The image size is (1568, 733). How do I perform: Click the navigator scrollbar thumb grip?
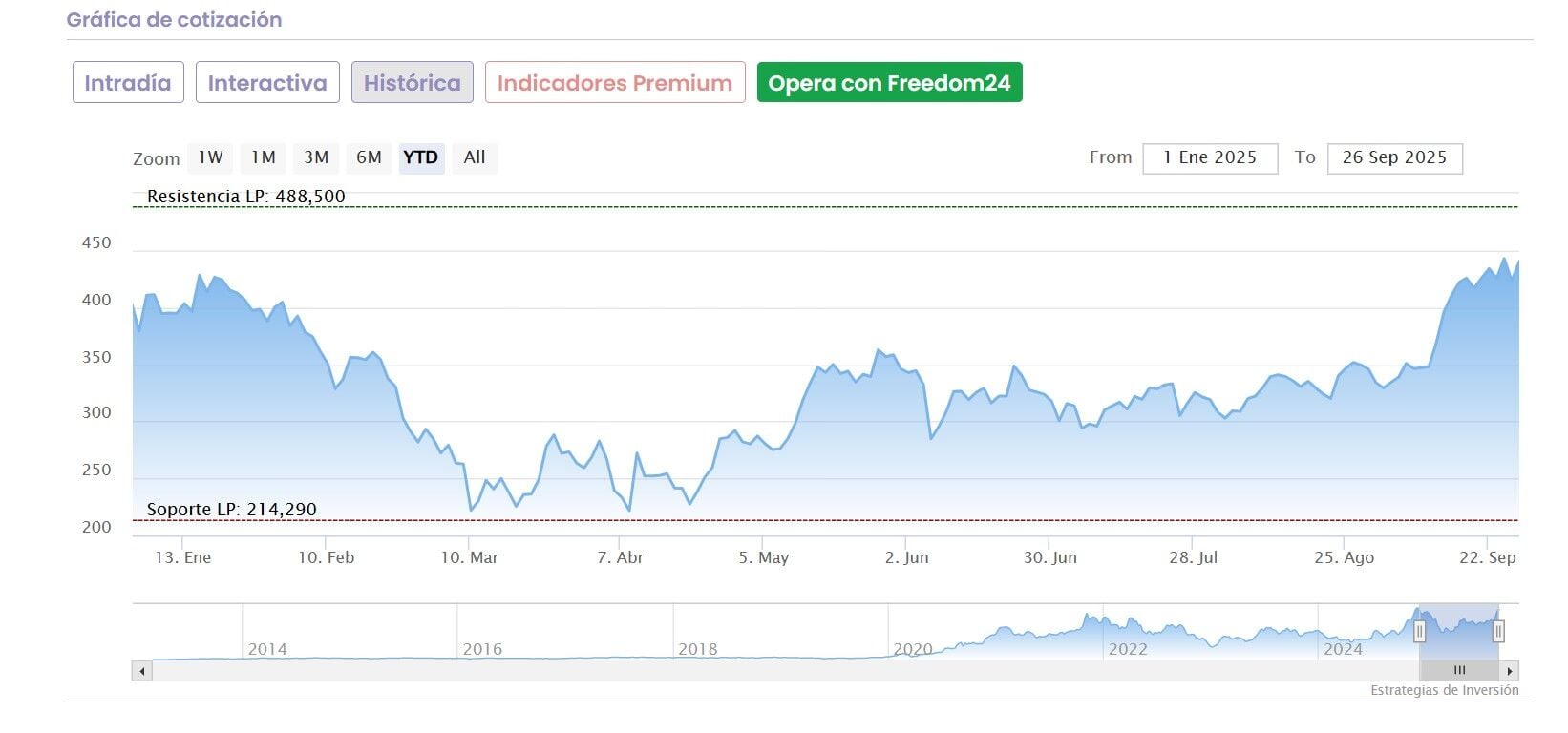click(x=1459, y=671)
